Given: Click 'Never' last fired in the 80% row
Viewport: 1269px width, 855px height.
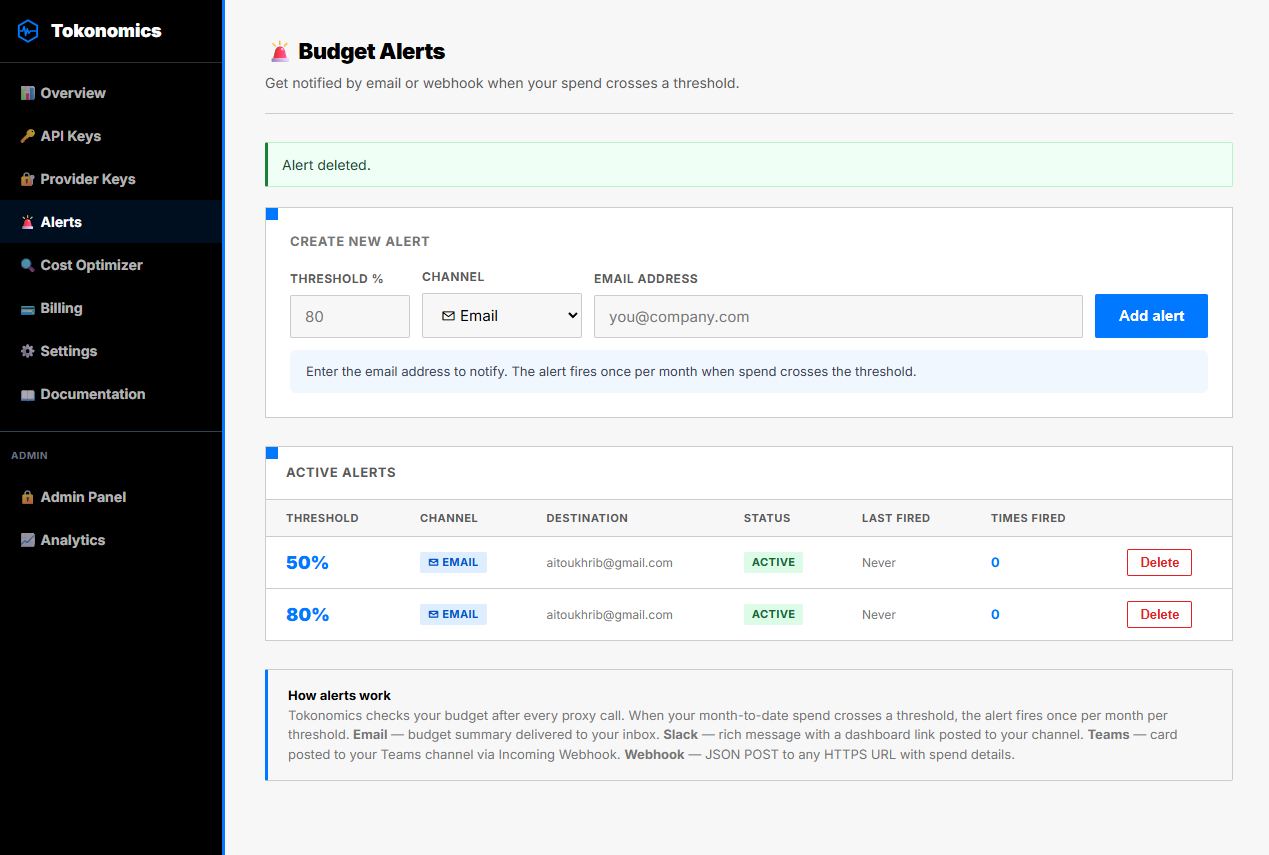Looking at the screenshot, I should 879,615.
